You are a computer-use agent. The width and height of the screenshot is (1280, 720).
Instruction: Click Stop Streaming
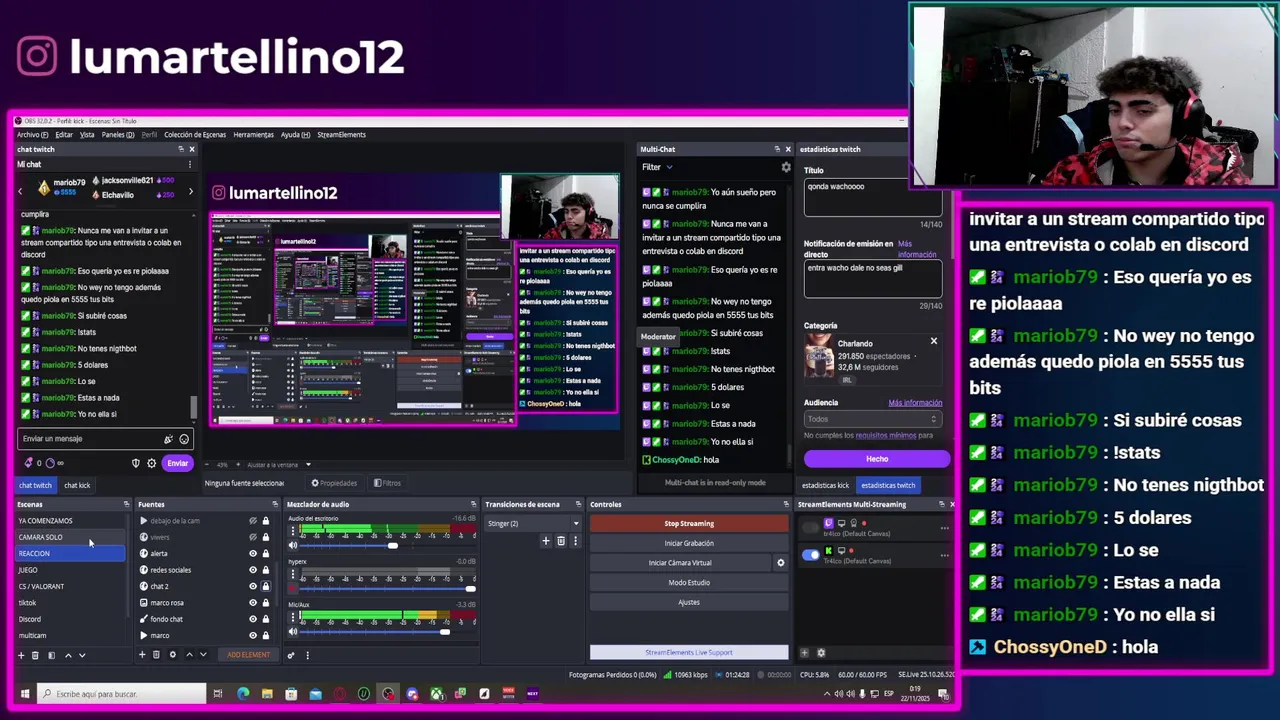[689, 523]
